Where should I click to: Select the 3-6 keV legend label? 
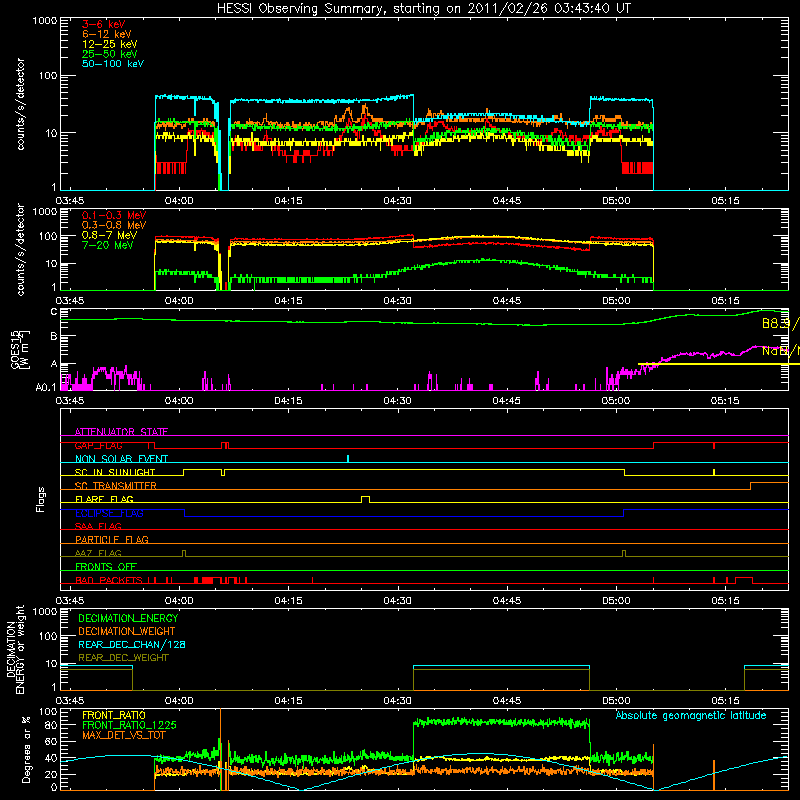tap(104, 24)
